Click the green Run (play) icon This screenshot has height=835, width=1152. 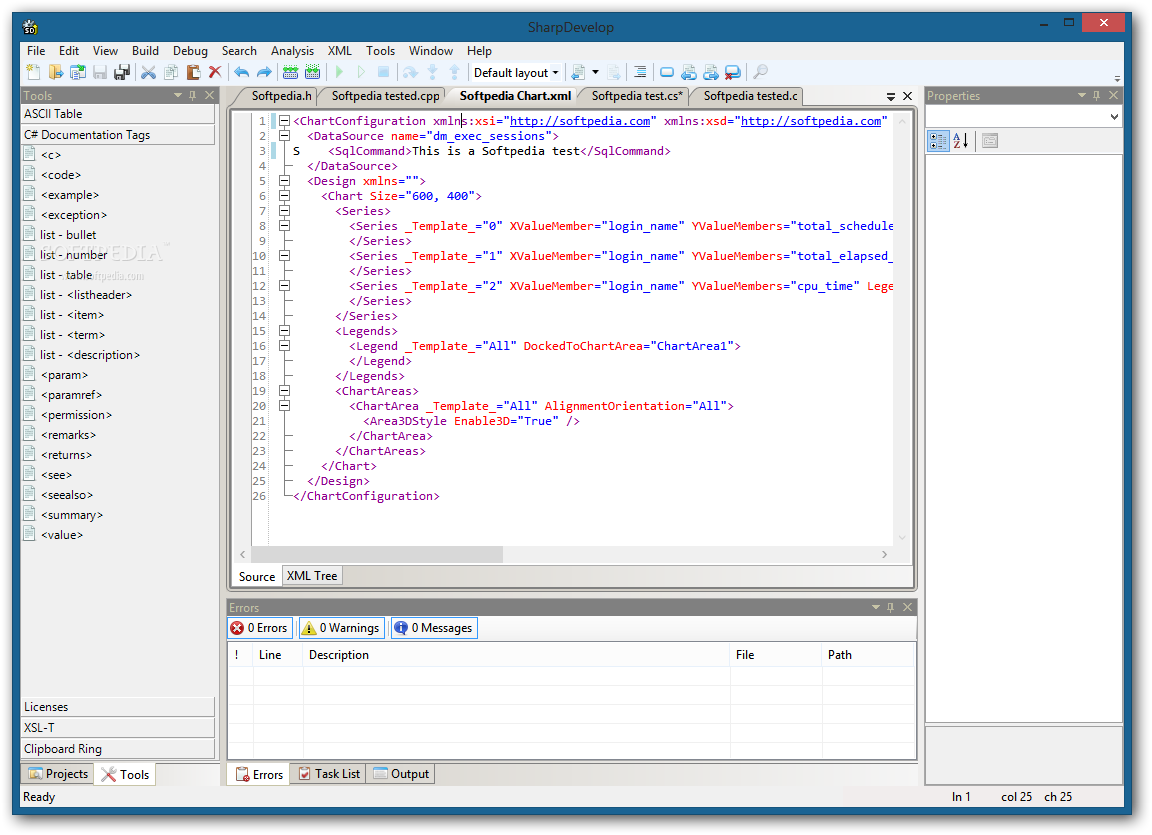(x=339, y=72)
